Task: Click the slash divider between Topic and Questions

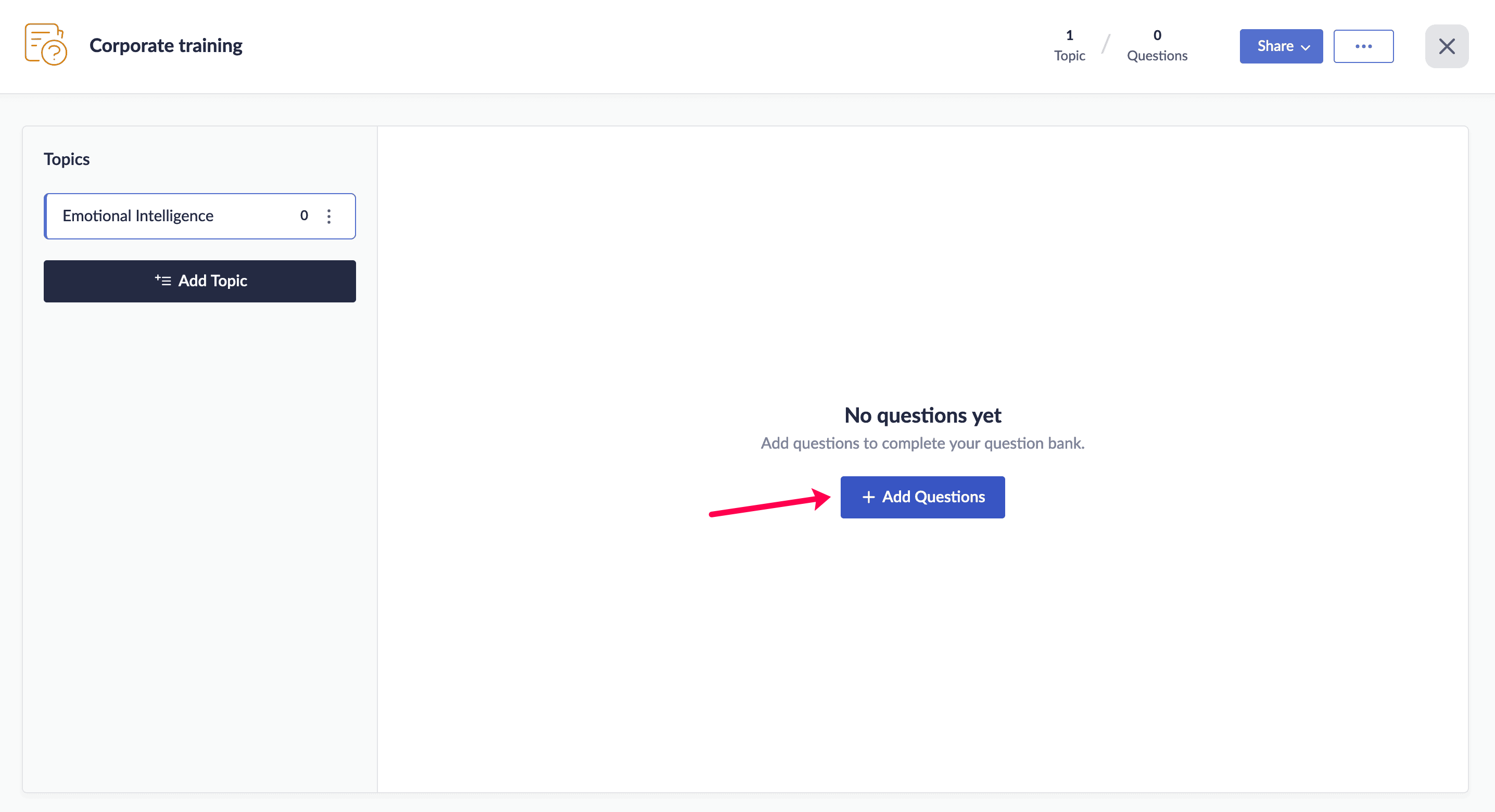Action: (1106, 44)
